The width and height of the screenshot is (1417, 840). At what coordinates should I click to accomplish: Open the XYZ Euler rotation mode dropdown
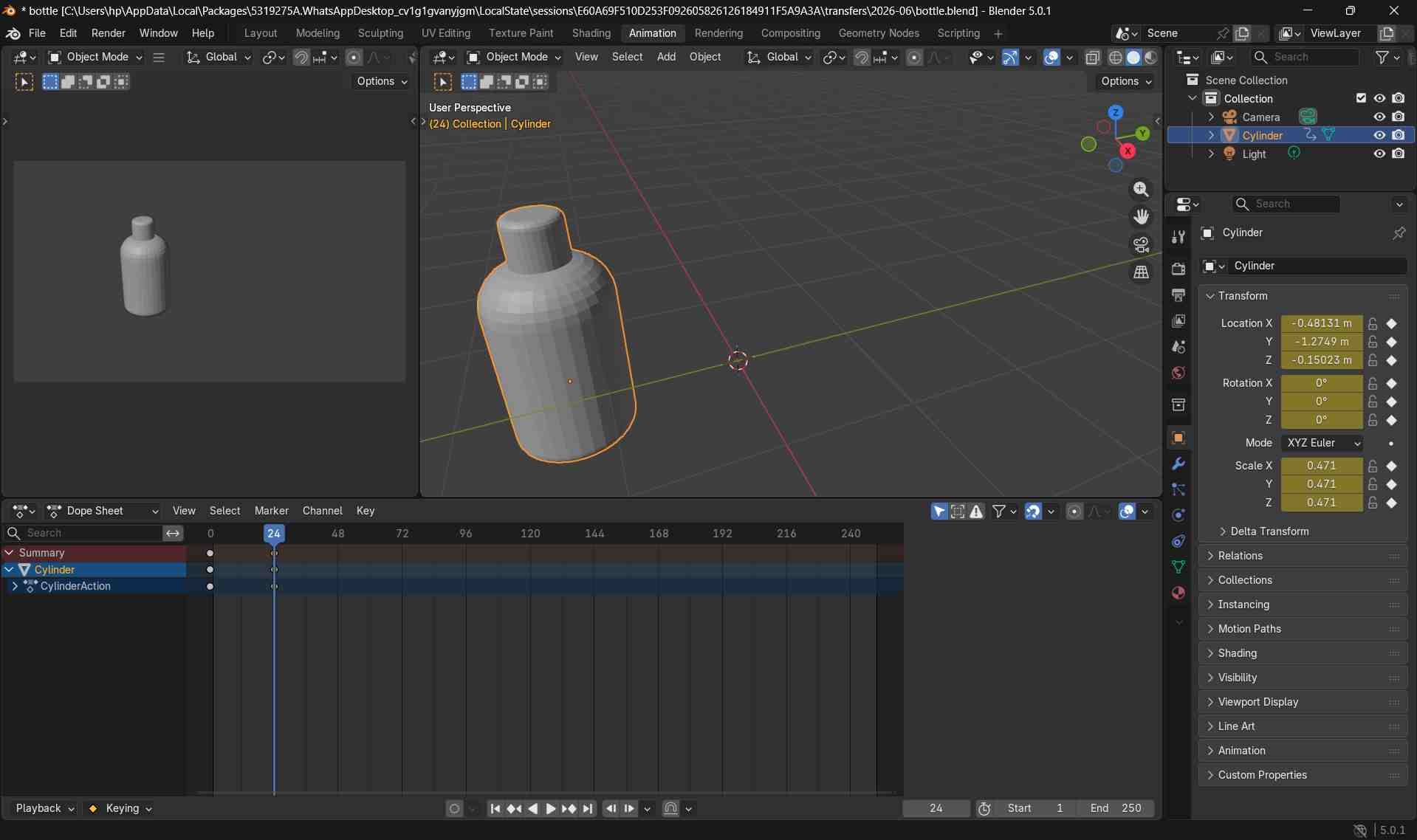tap(1322, 443)
